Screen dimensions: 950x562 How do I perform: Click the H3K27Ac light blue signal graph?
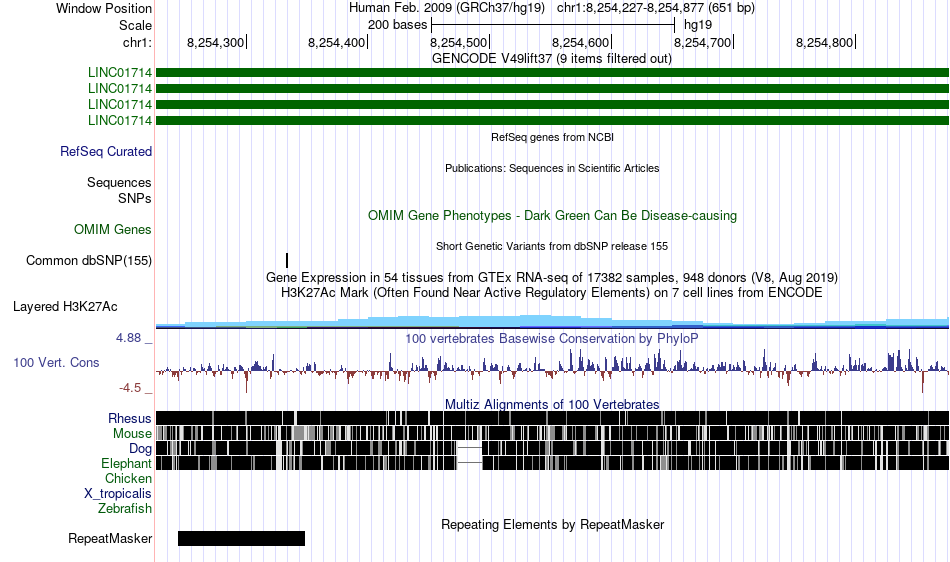(x=553, y=322)
